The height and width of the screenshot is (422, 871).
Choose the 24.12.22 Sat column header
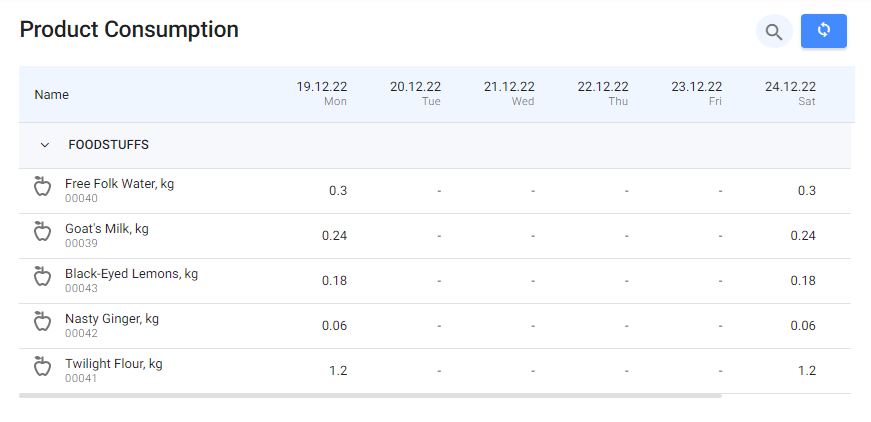point(790,94)
